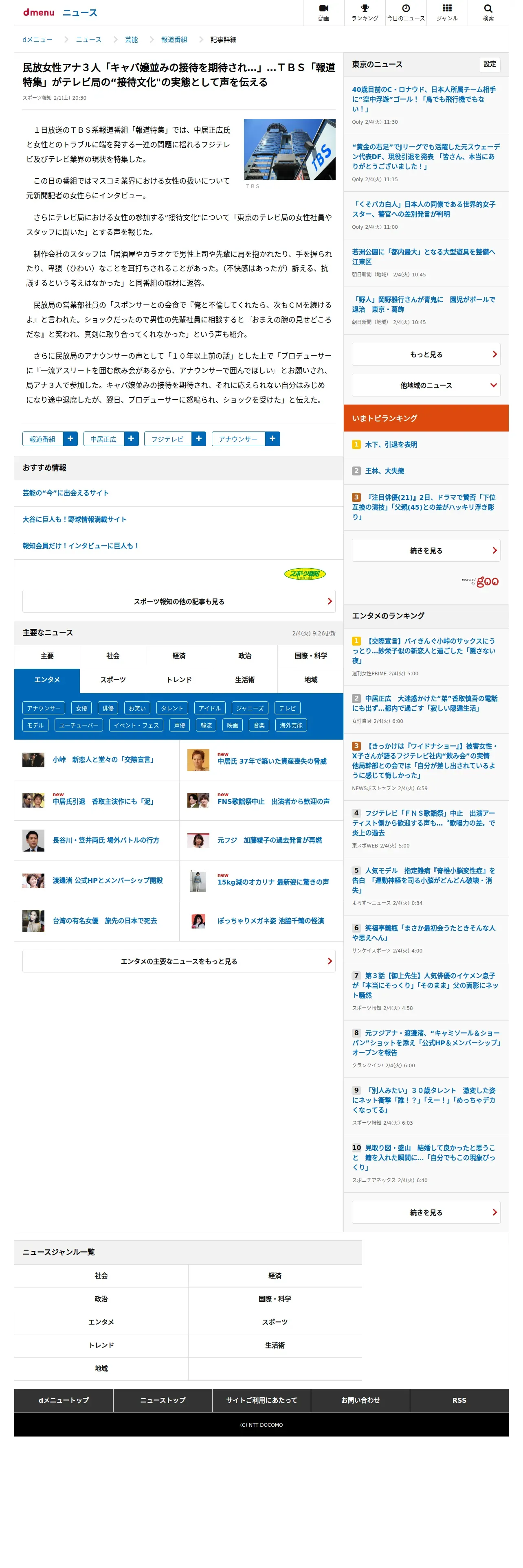Select the 社会 news tab
Viewport: 523px width, 1568px height.
113,655
